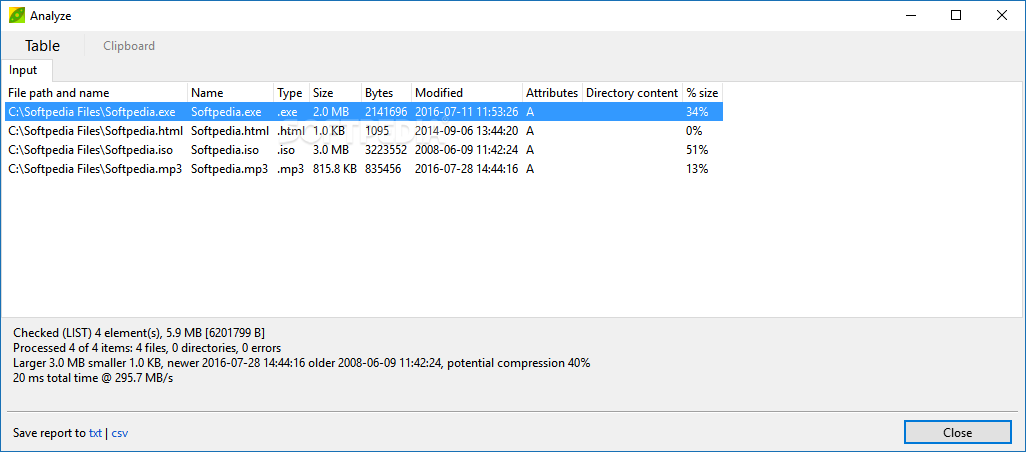
Task: Click the 2.0 MB size cell
Action: (x=331, y=112)
